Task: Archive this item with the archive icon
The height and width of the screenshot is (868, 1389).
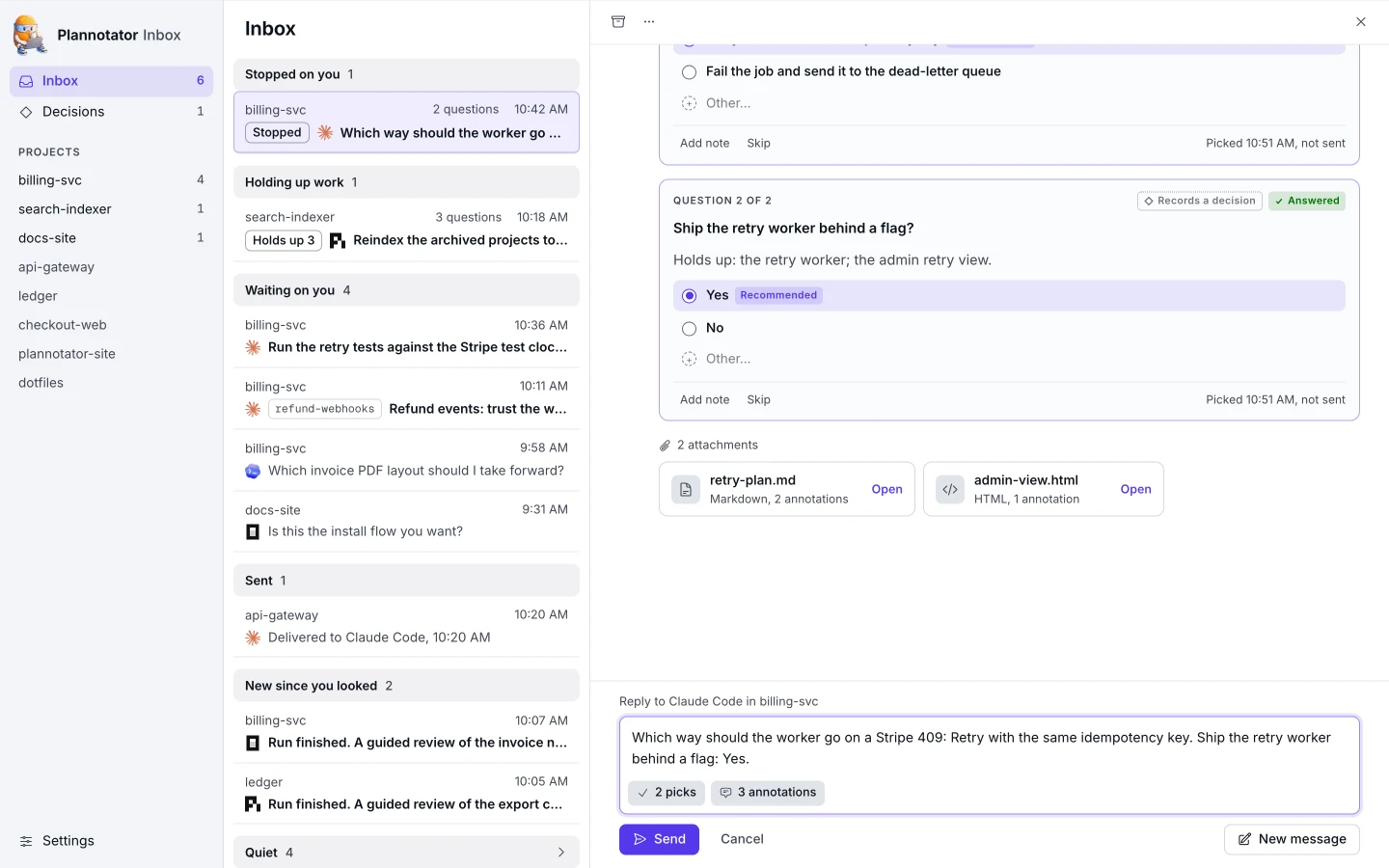Action: click(x=618, y=21)
